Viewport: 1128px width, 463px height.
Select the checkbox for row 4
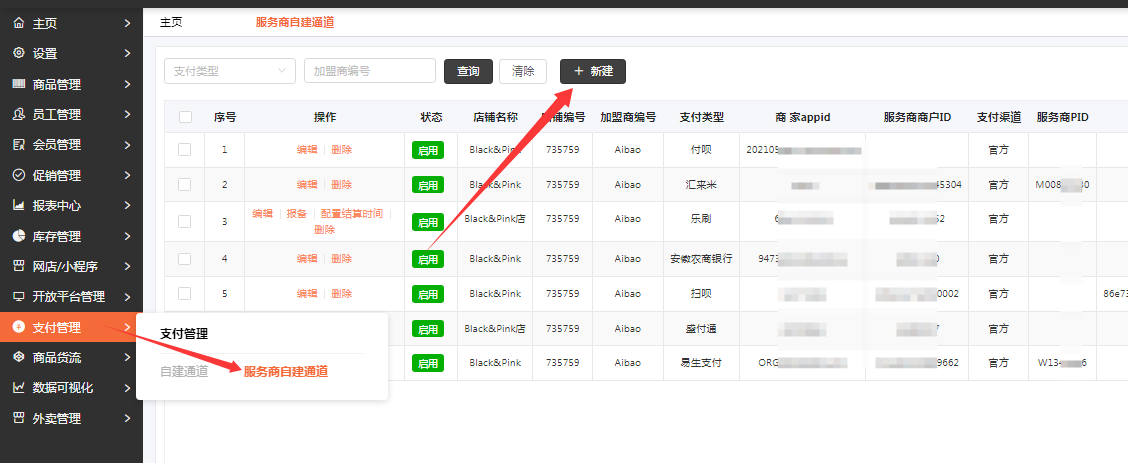(x=184, y=258)
